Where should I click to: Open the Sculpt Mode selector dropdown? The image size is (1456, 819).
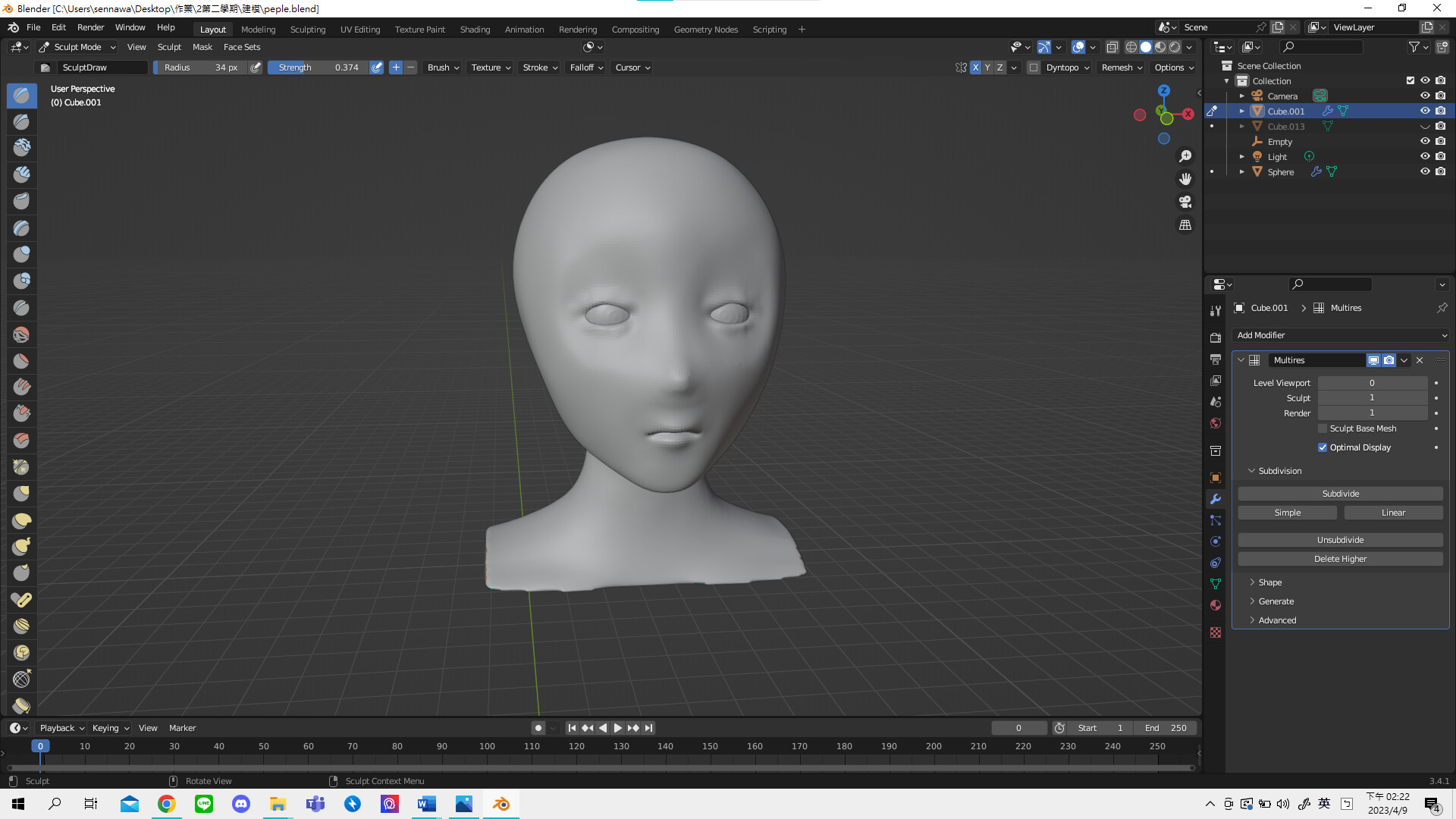pos(77,47)
